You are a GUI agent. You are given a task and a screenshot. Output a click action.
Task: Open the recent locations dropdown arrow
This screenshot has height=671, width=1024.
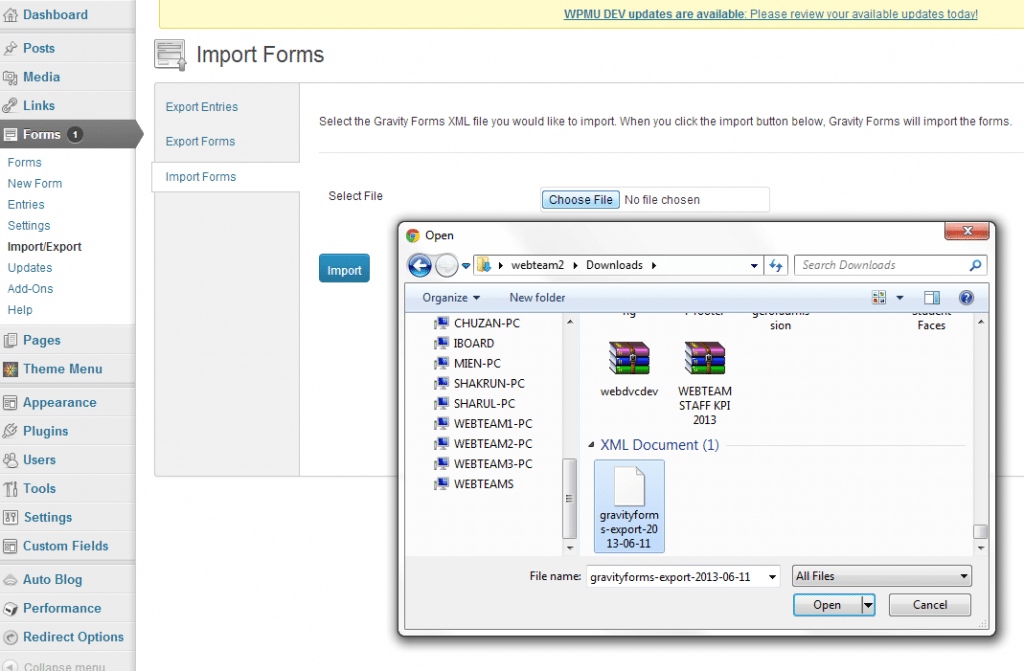(x=466, y=265)
